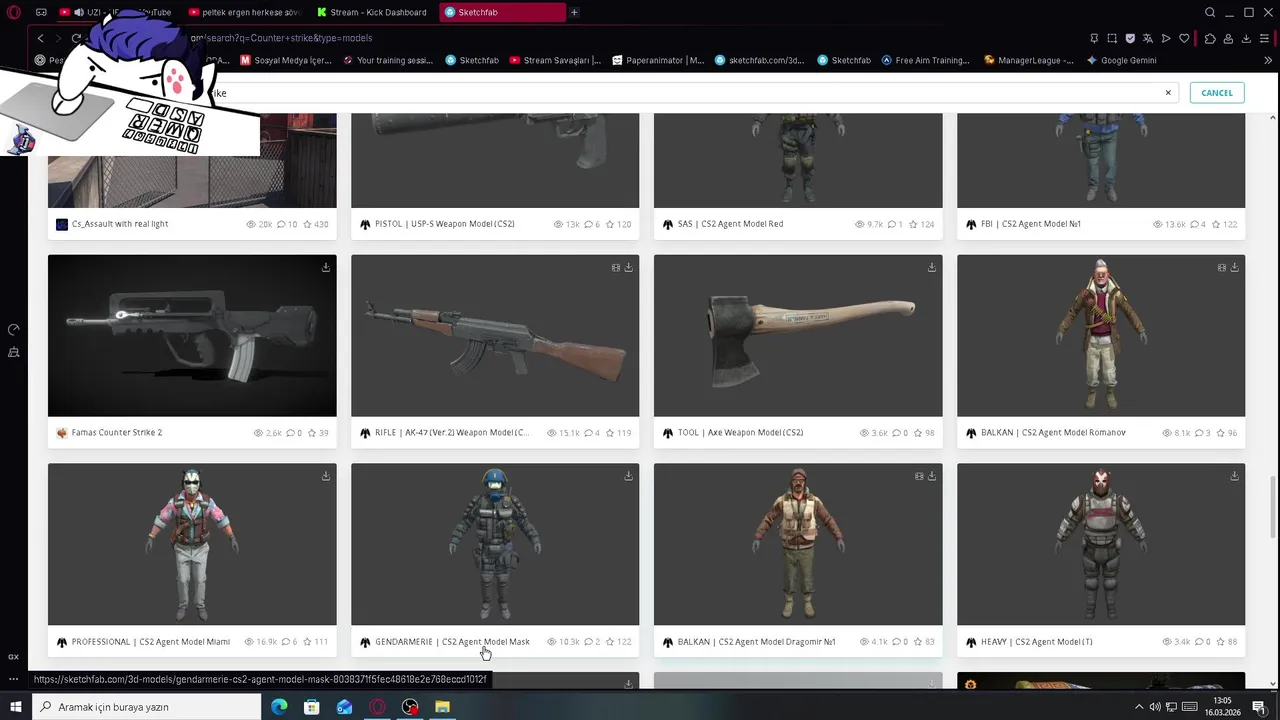Clear the search field with X icon
1280x720 pixels.
pyautogui.click(x=1167, y=93)
